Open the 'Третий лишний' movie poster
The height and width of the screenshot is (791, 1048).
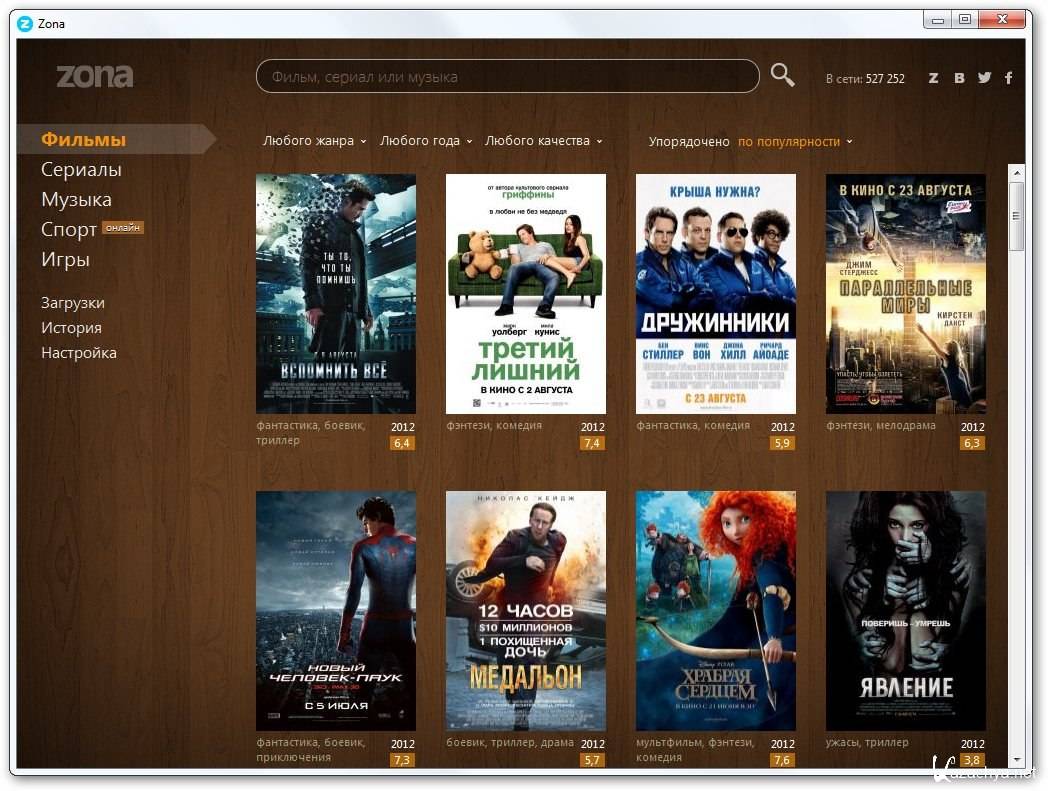(x=525, y=293)
